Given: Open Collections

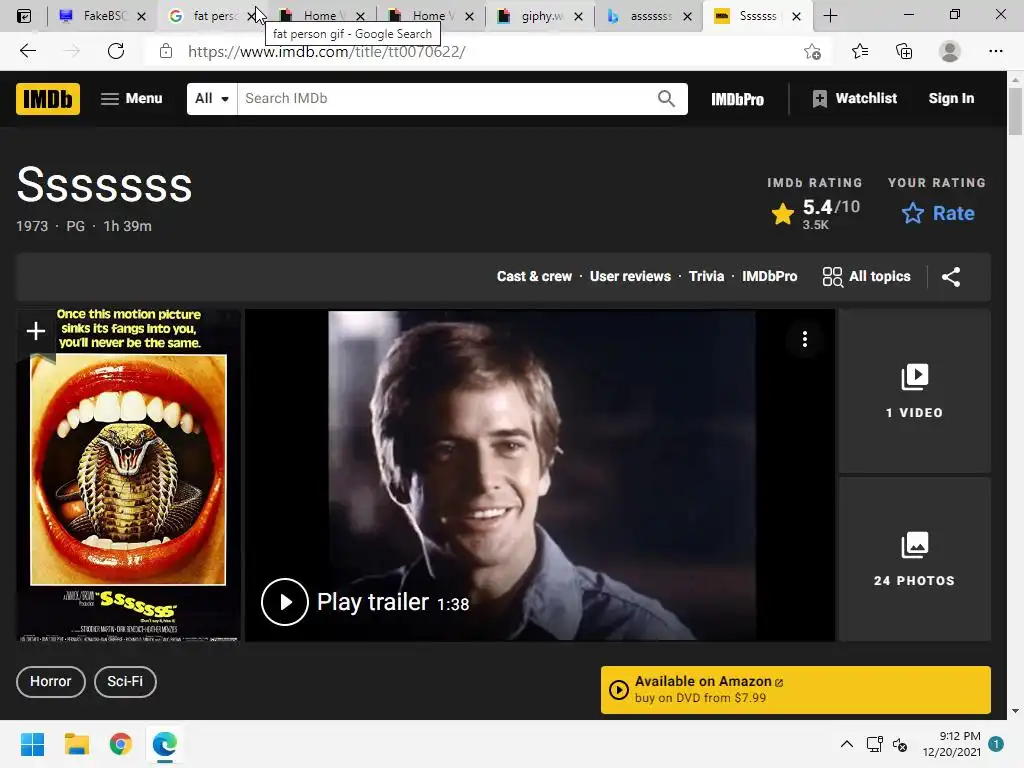Looking at the screenshot, I should [x=904, y=51].
